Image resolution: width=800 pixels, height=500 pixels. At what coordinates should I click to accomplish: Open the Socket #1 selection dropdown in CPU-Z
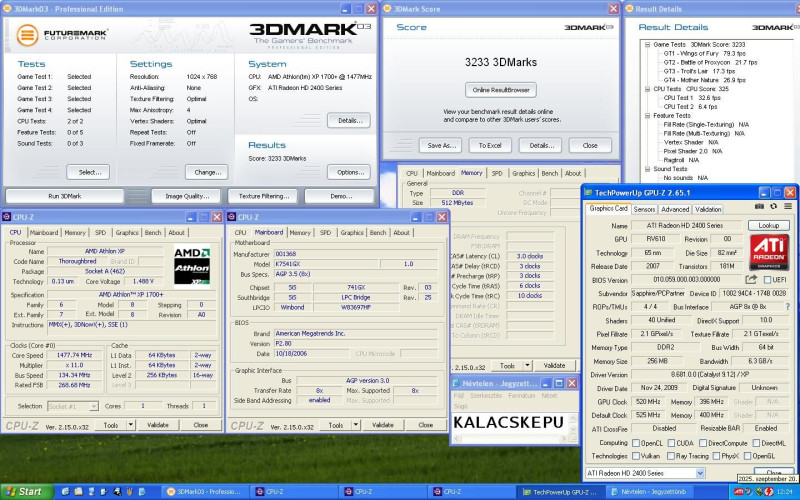coord(94,406)
